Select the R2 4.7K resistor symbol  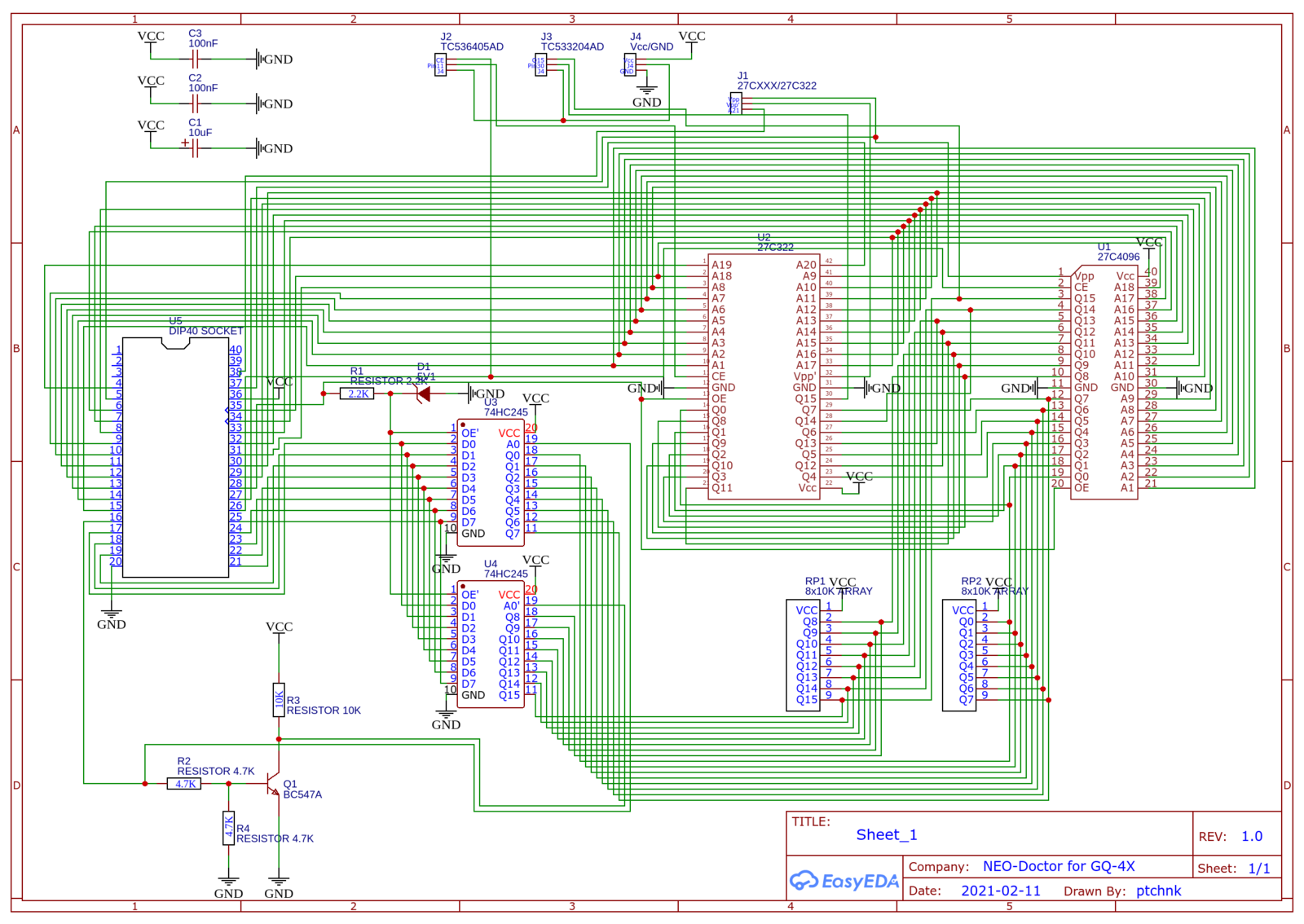[x=184, y=784]
